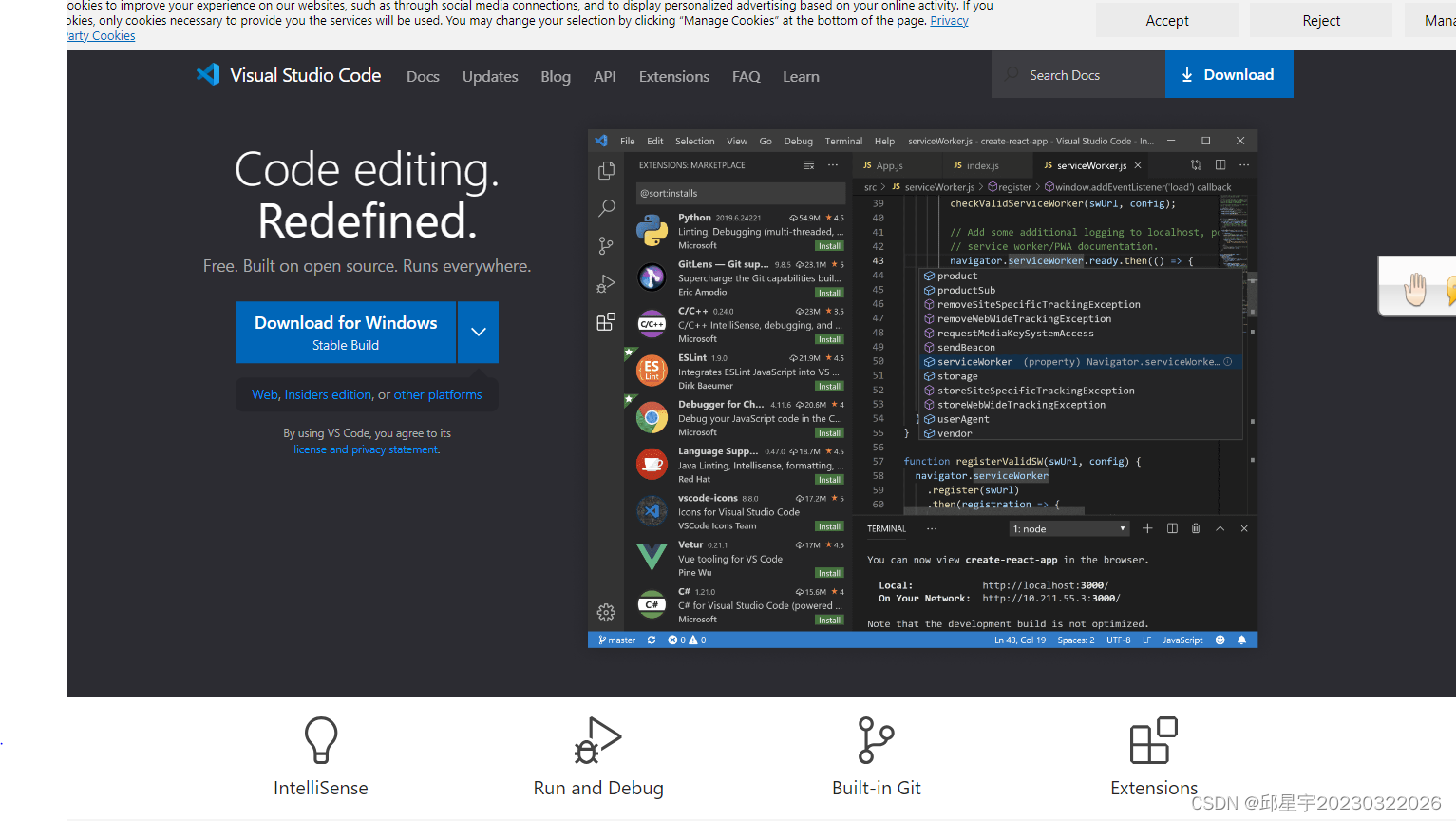Image resolution: width=1456 pixels, height=821 pixels.
Task: Click the Run and Debug feature label
Action: [598, 789]
